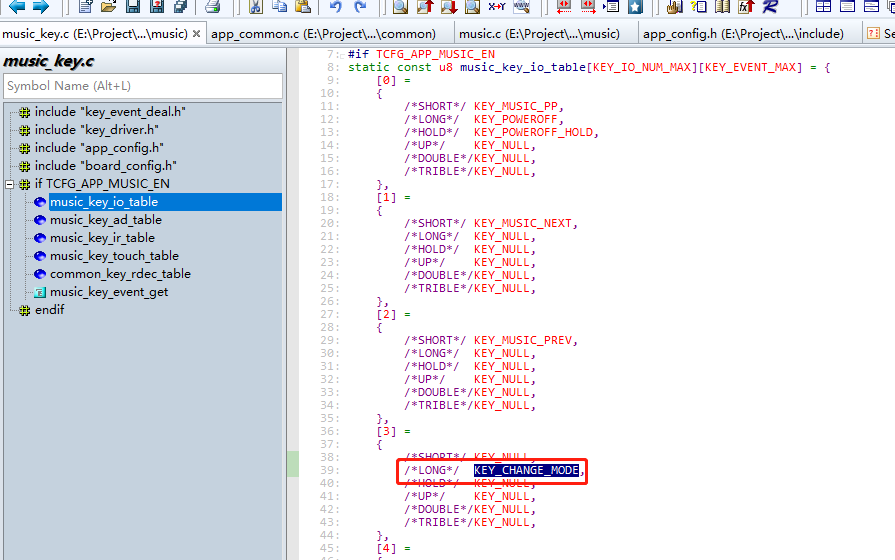
Task: Copy the selected text
Action: tap(279, 6)
